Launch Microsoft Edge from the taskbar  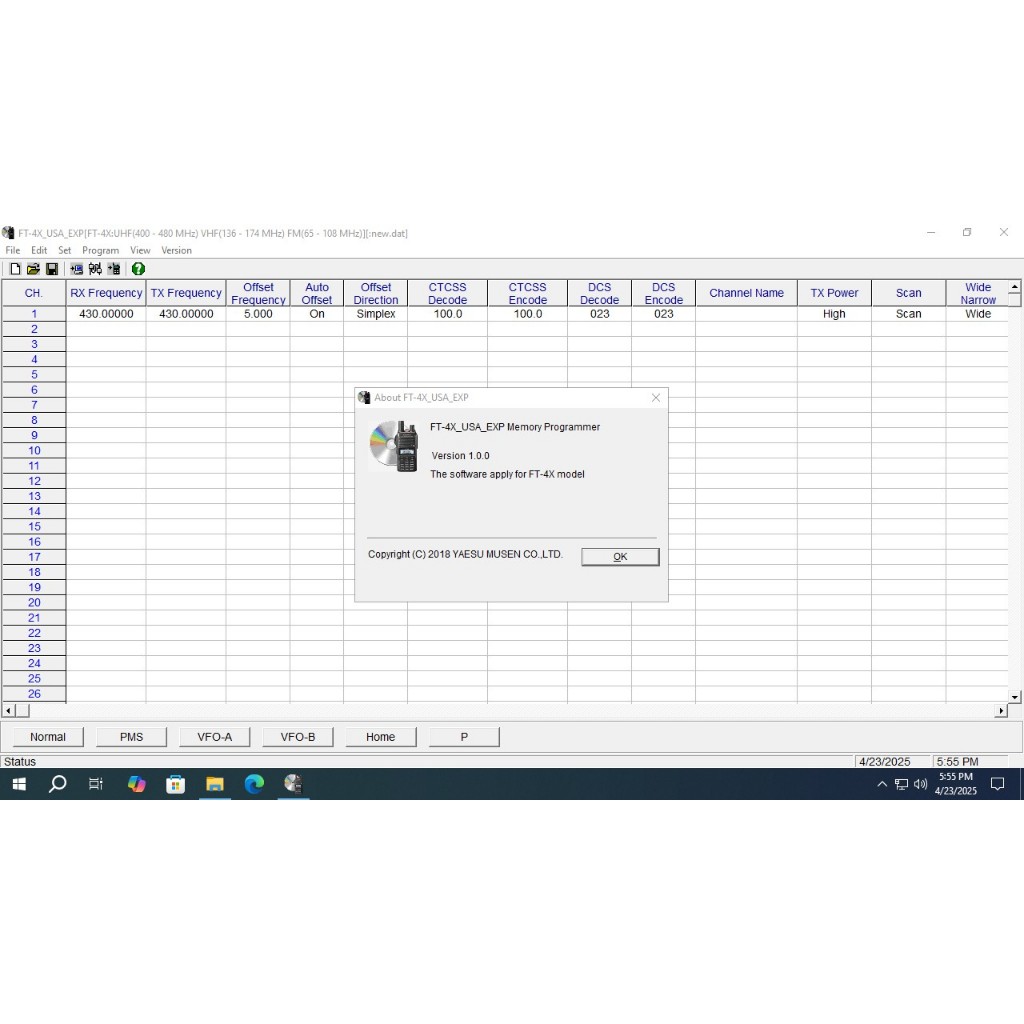(254, 784)
